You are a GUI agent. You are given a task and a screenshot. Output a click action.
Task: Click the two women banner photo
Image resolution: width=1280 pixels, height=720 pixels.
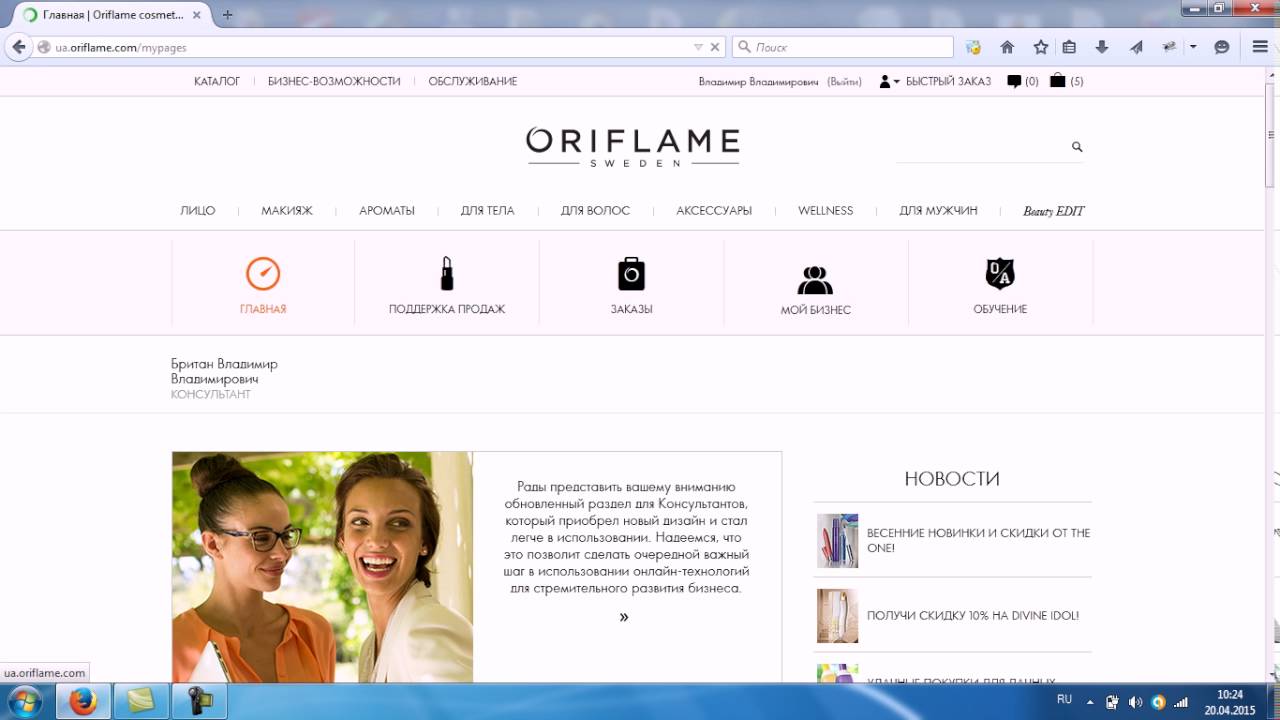pyautogui.click(x=322, y=567)
